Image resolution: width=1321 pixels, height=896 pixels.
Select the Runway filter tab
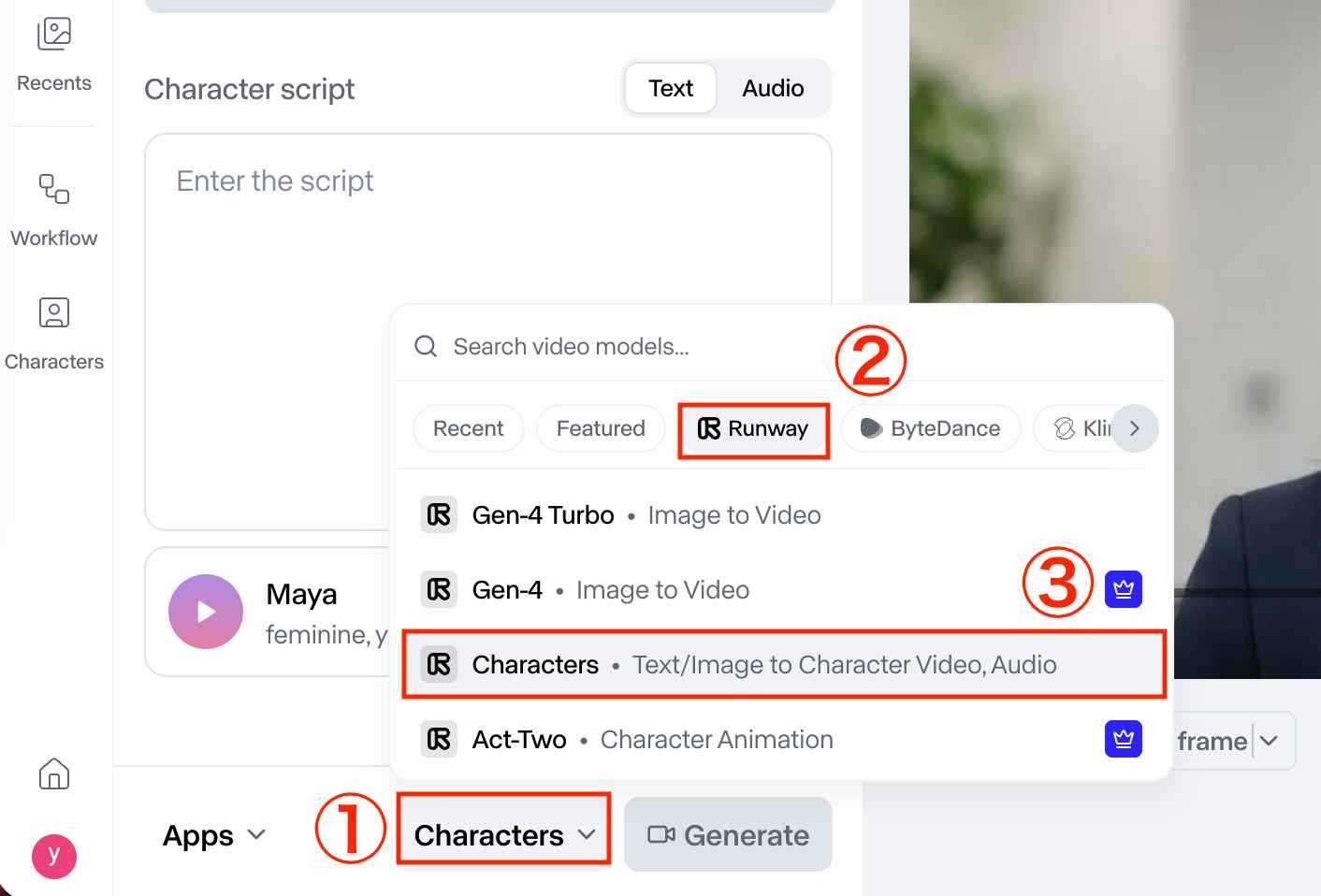coord(753,428)
